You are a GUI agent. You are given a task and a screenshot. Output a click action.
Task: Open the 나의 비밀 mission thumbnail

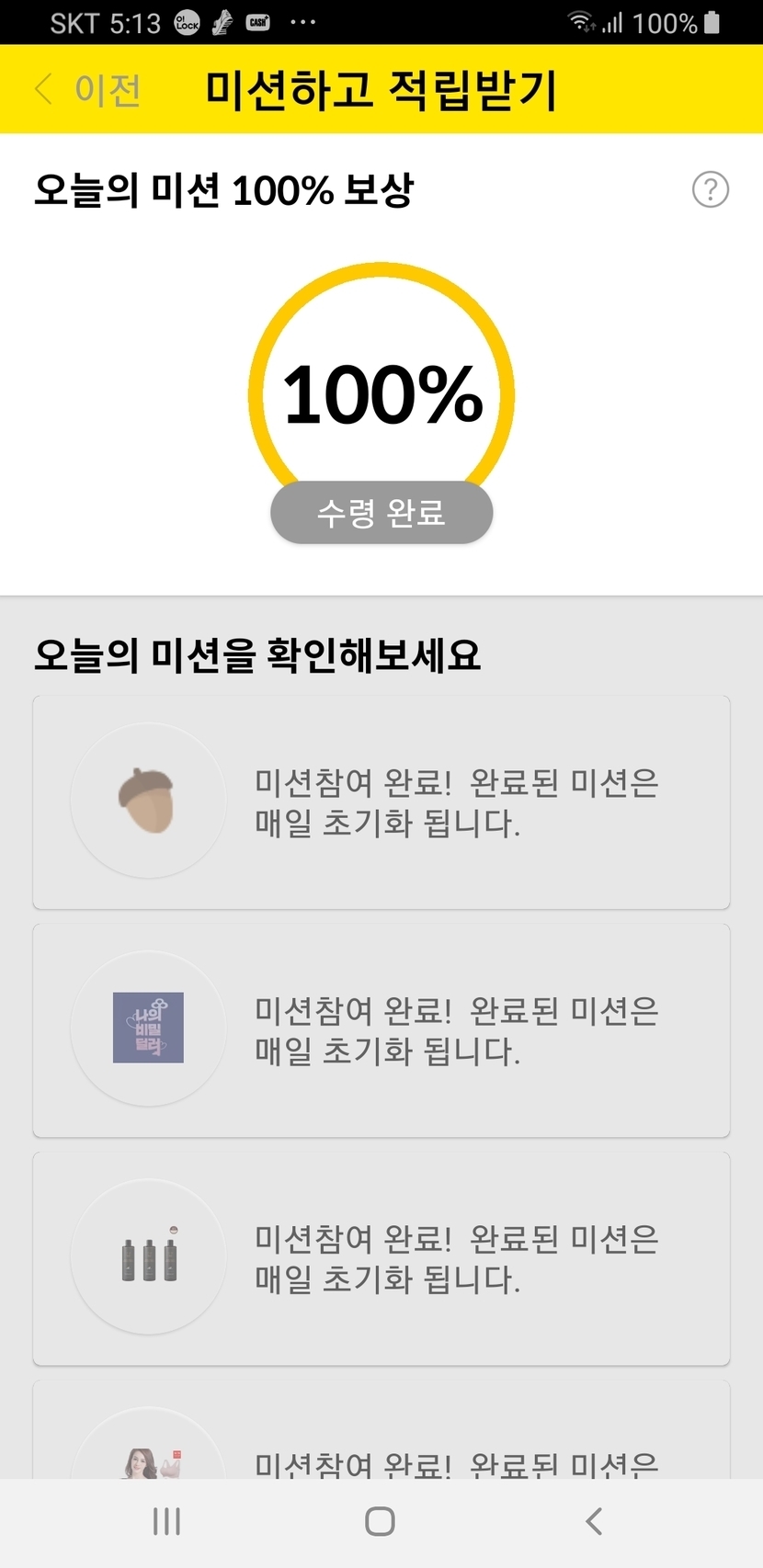pos(148,1028)
